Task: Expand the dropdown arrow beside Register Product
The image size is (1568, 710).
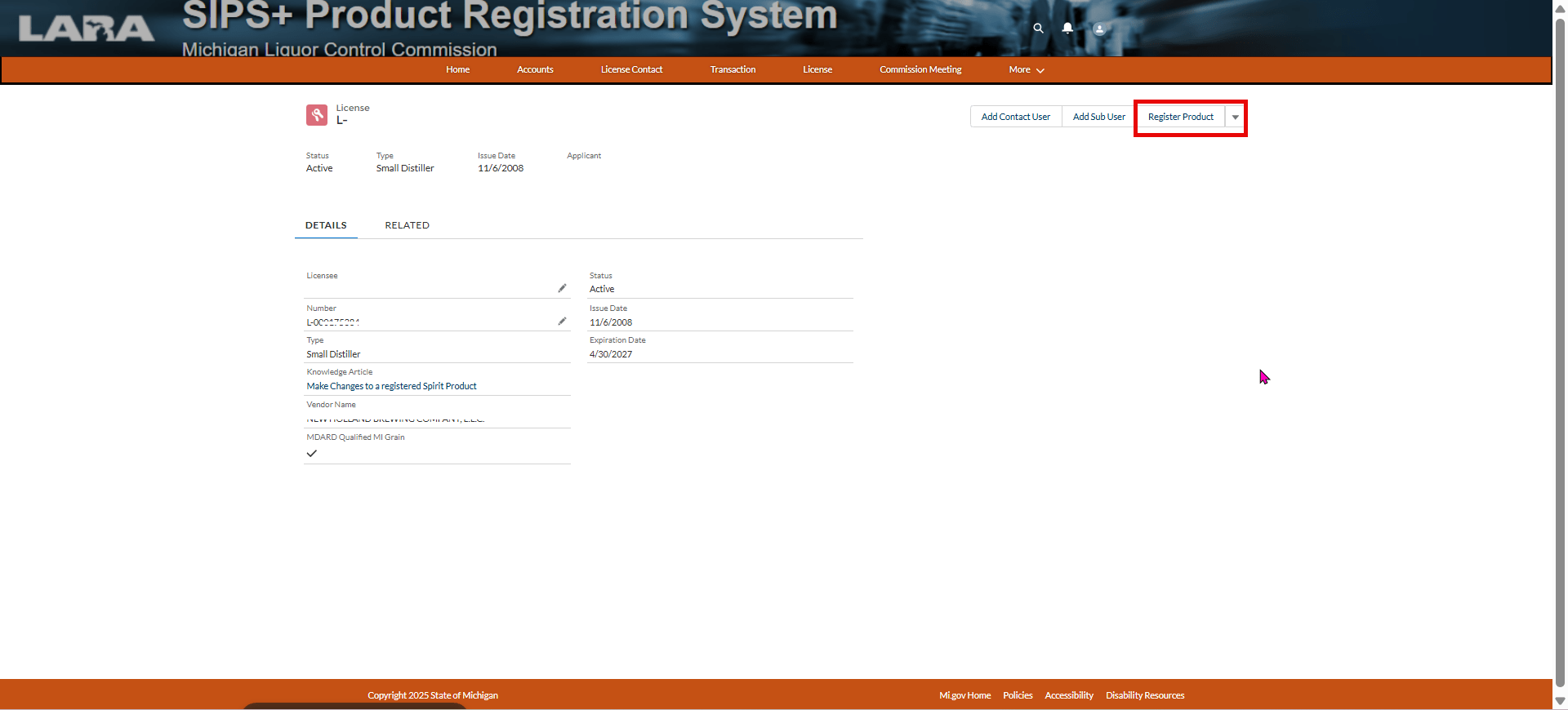Action: (1235, 118)
